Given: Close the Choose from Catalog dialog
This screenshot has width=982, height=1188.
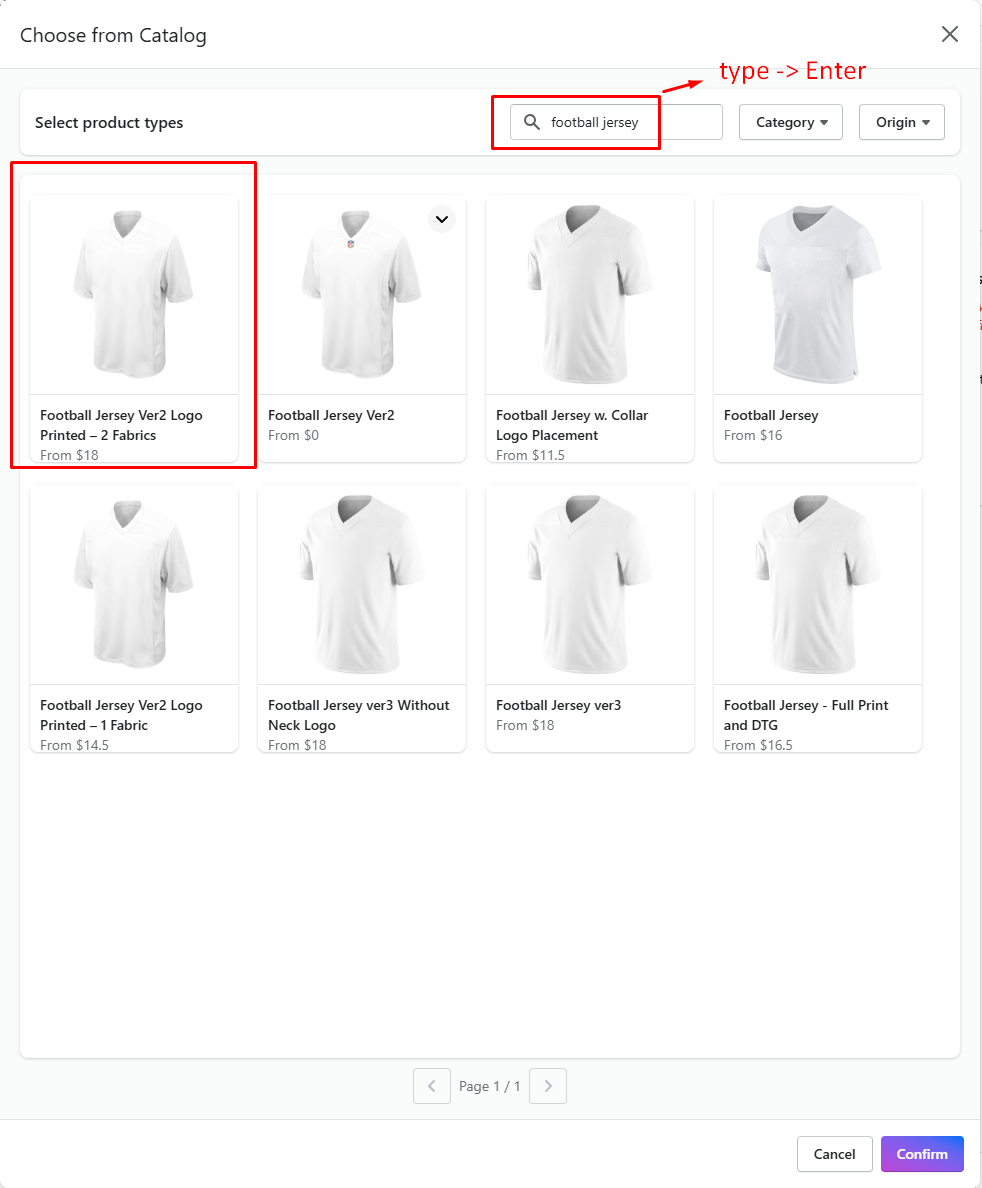Looking at the screenshot, I should (950, 34).
